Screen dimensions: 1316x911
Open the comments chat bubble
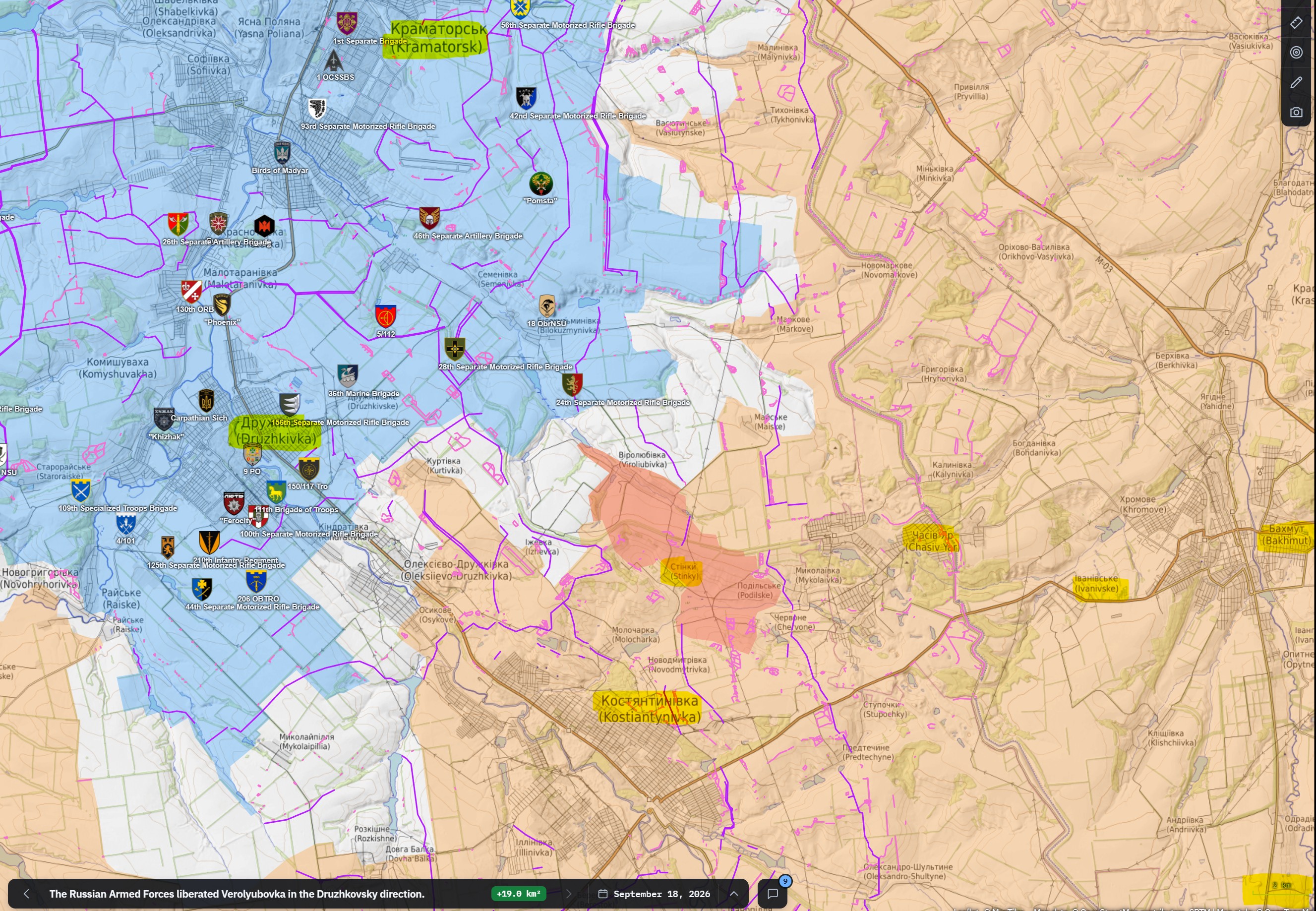[x=773, y=894]
